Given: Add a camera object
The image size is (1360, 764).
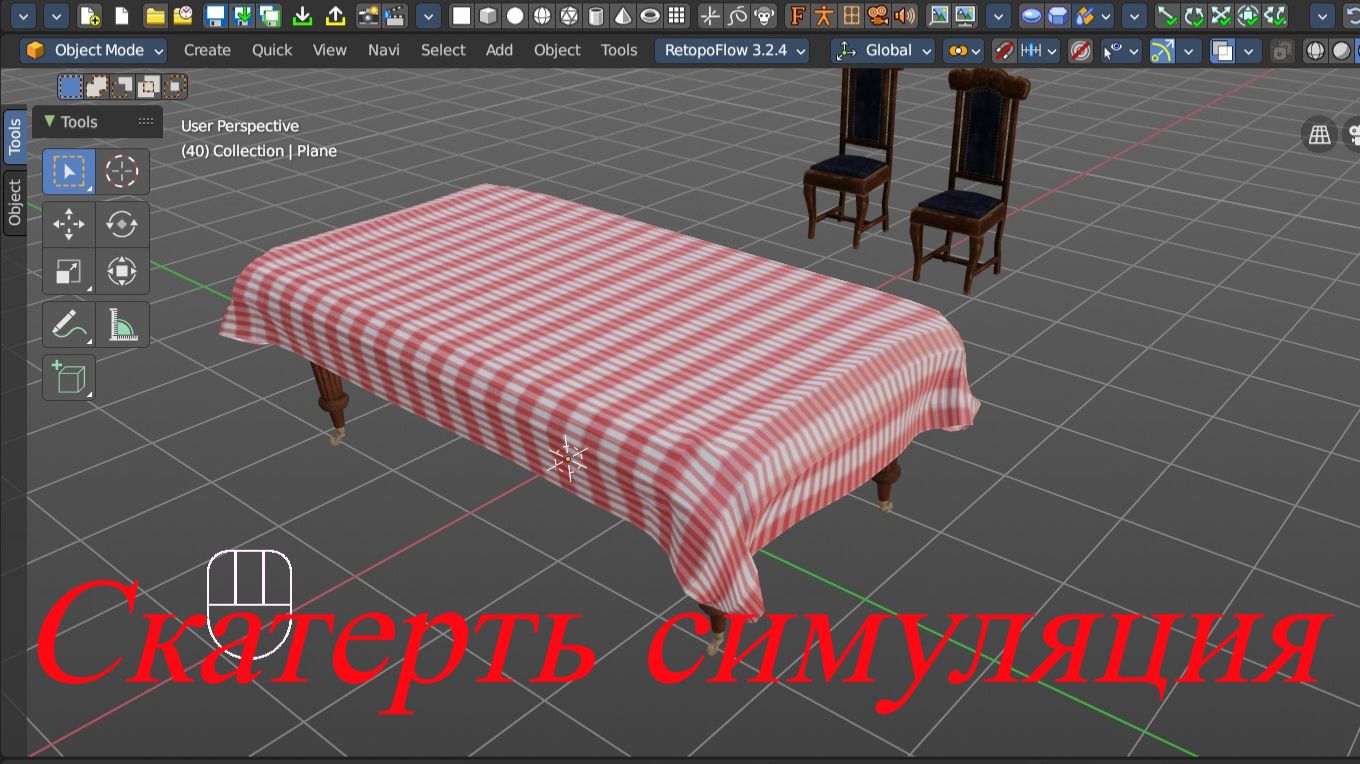Looking at the screenshot, I should click(x=878, y=16).
